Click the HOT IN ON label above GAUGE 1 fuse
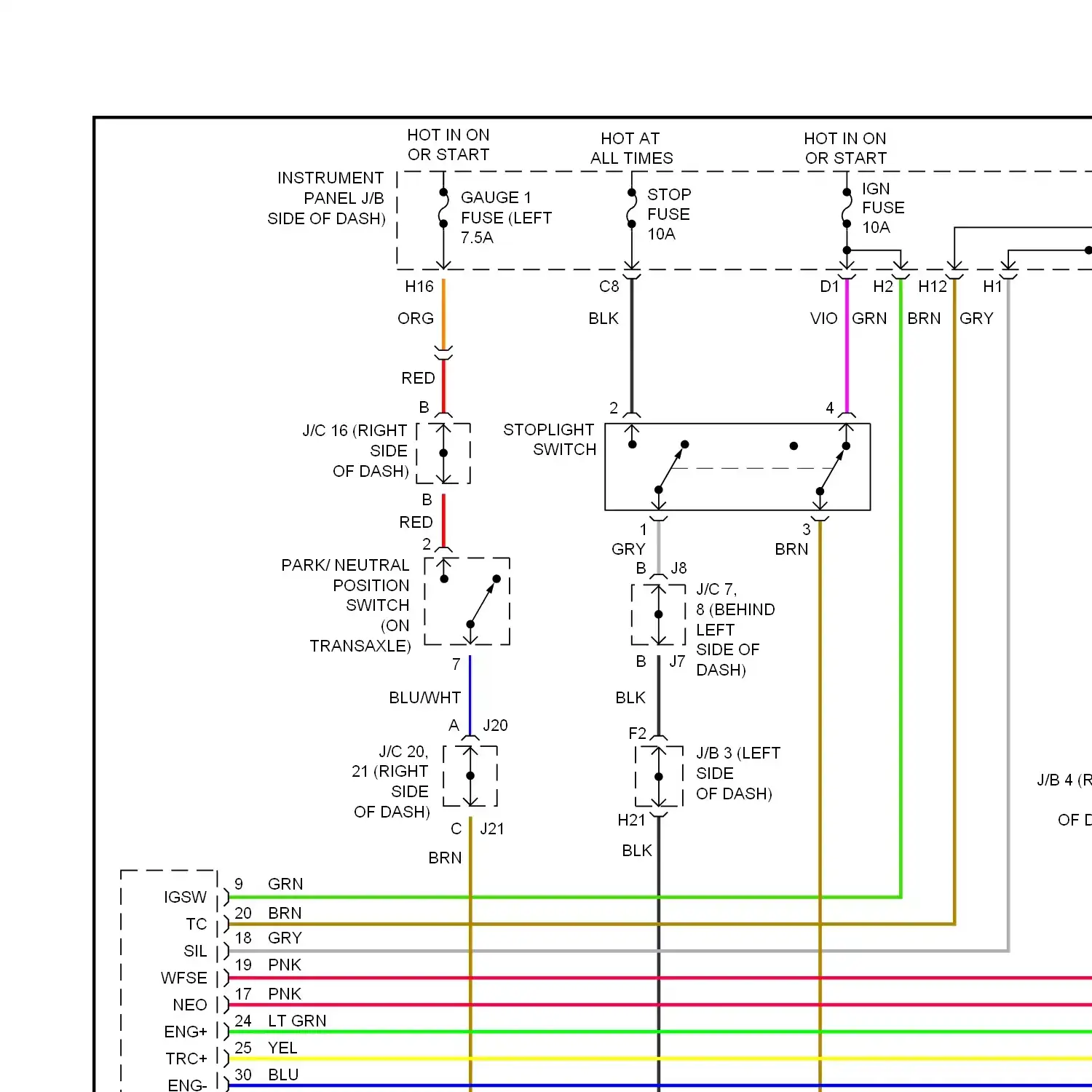Viewport: 1092px width, 1092px height. 448,144
